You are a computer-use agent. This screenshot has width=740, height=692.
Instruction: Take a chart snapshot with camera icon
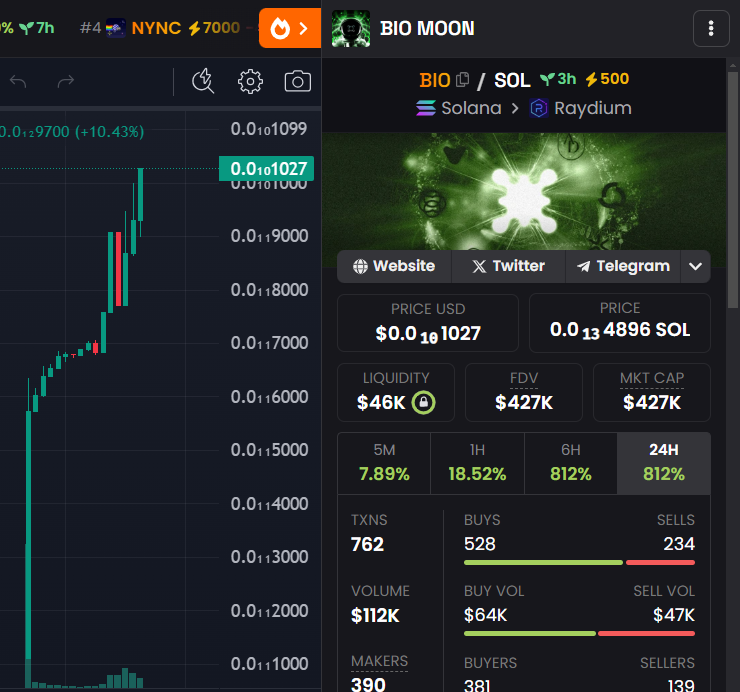(297, 81)
